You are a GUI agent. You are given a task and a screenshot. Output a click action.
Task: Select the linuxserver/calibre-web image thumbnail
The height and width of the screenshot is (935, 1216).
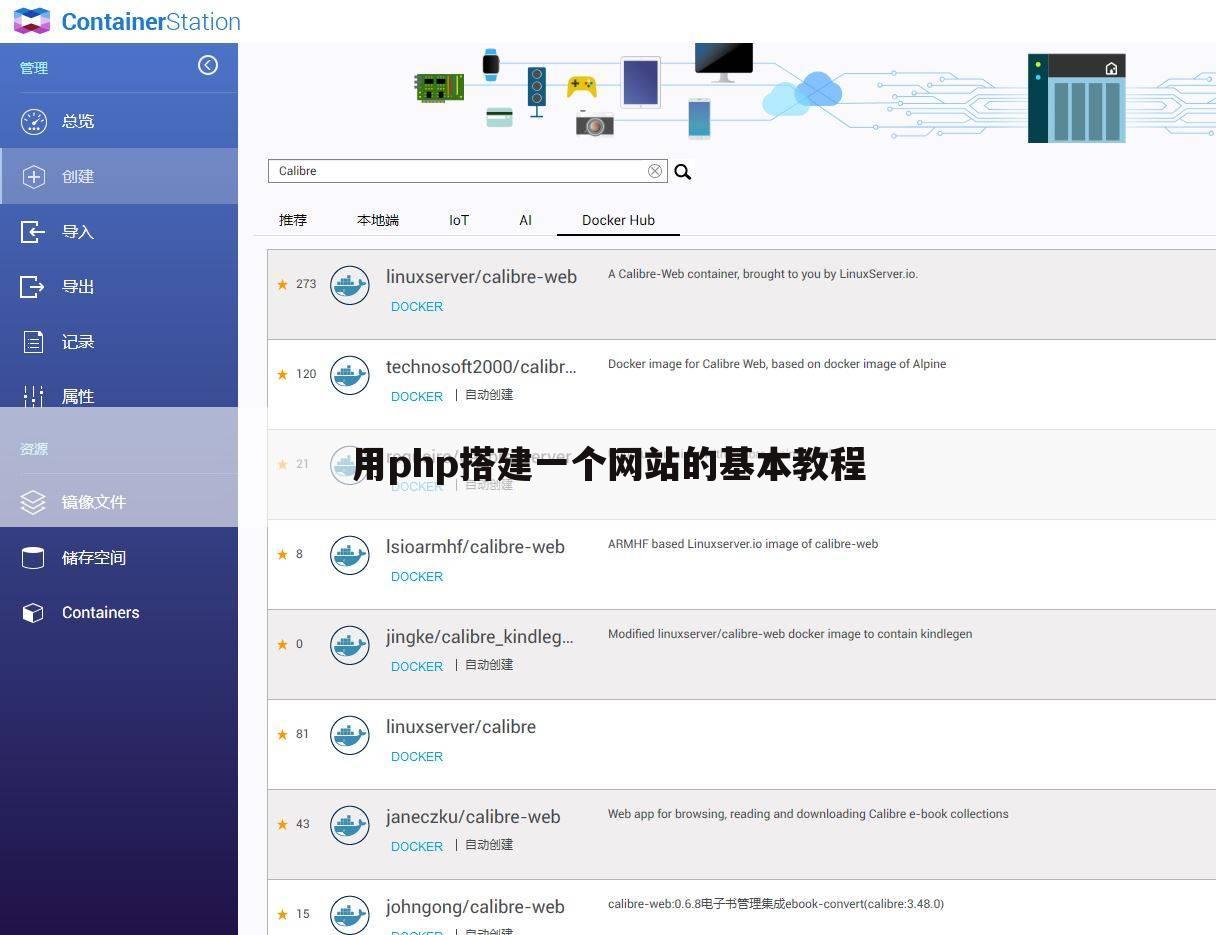[x=349, y=284]
